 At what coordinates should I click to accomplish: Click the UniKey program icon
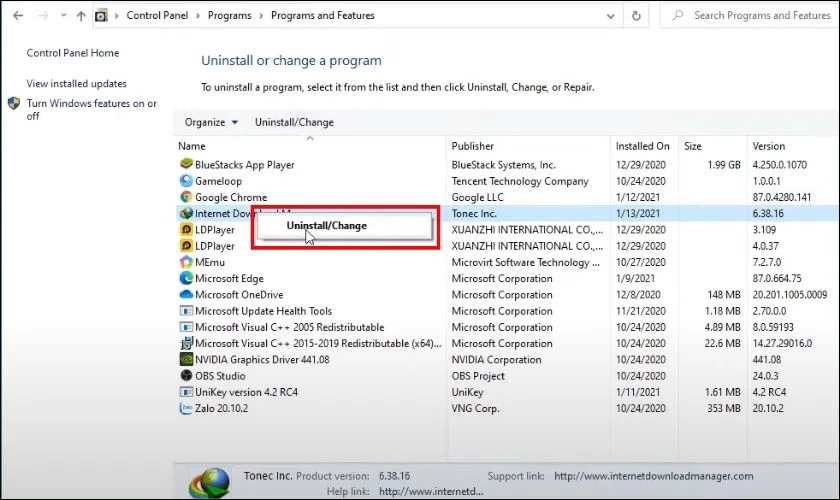(x=186, y=392)
